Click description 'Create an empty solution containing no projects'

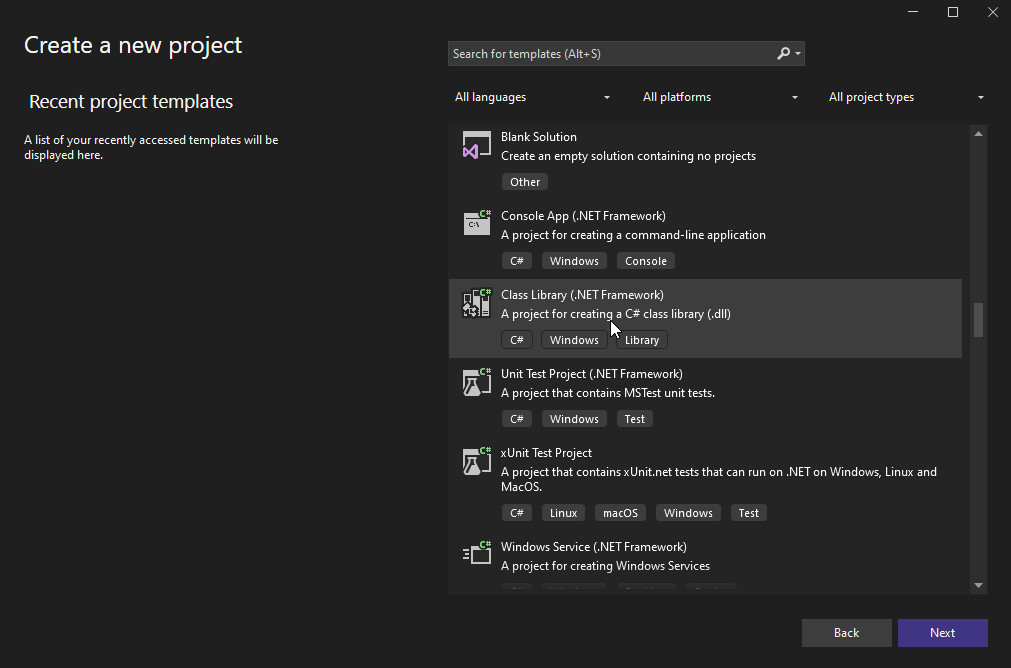(x=628, y=156)
